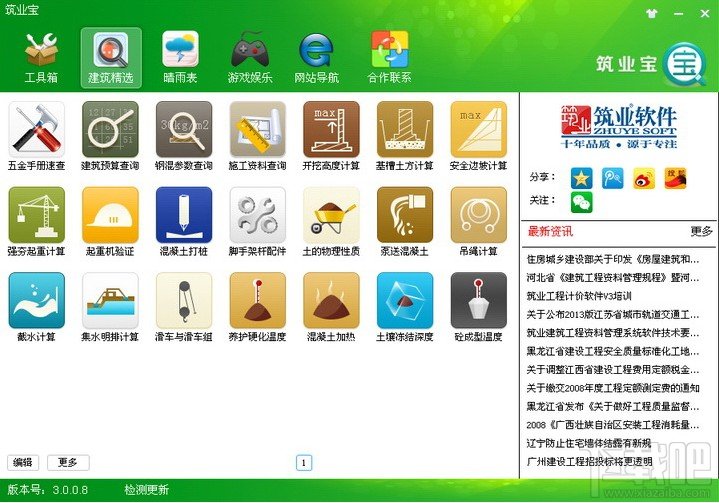The width and height of the screenshot is (719, 503).
Task: Open the 晴雨表 weather tab
Action: click(x=180, y=58)
